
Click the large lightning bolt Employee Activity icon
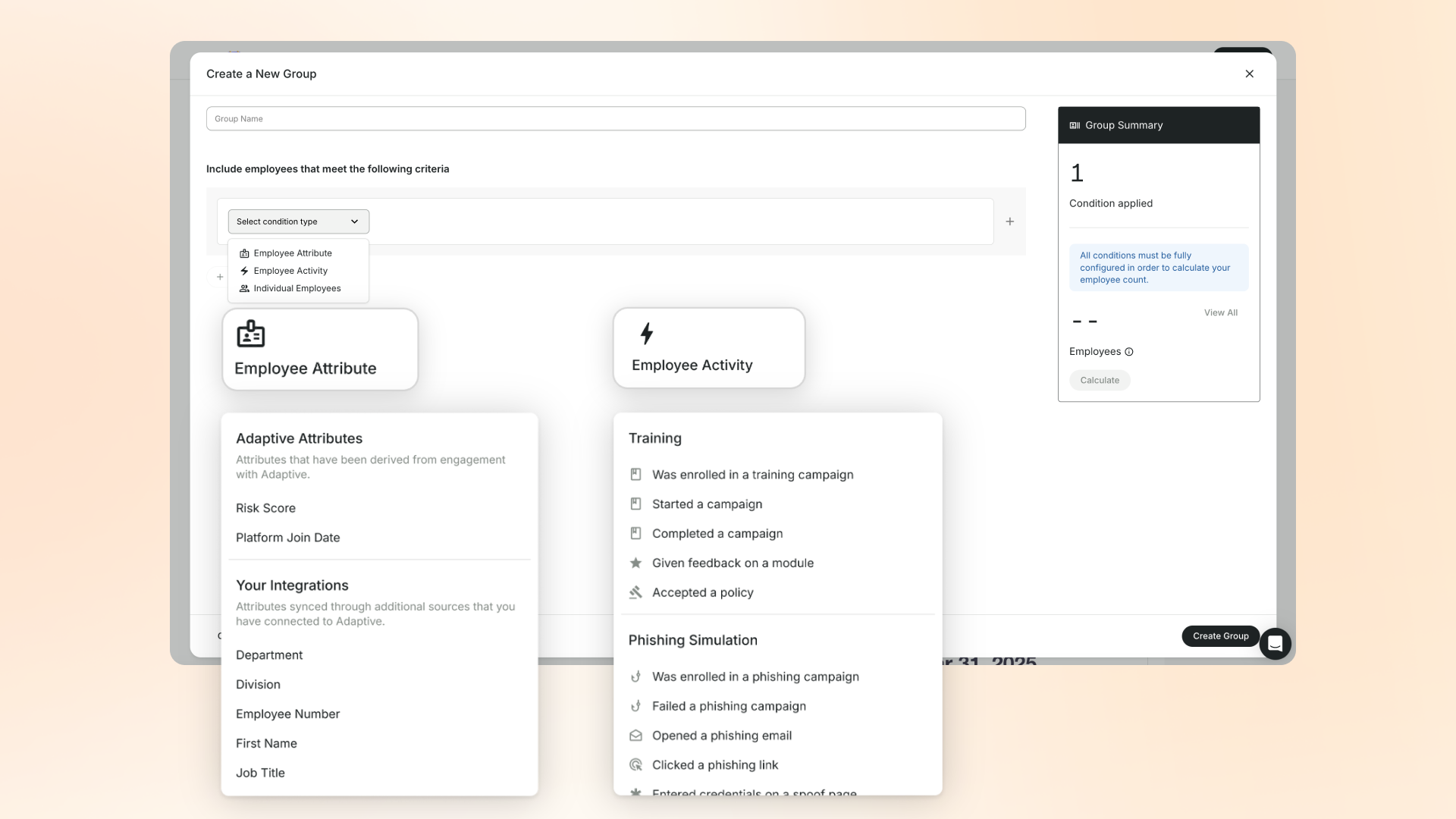point(647,334)
